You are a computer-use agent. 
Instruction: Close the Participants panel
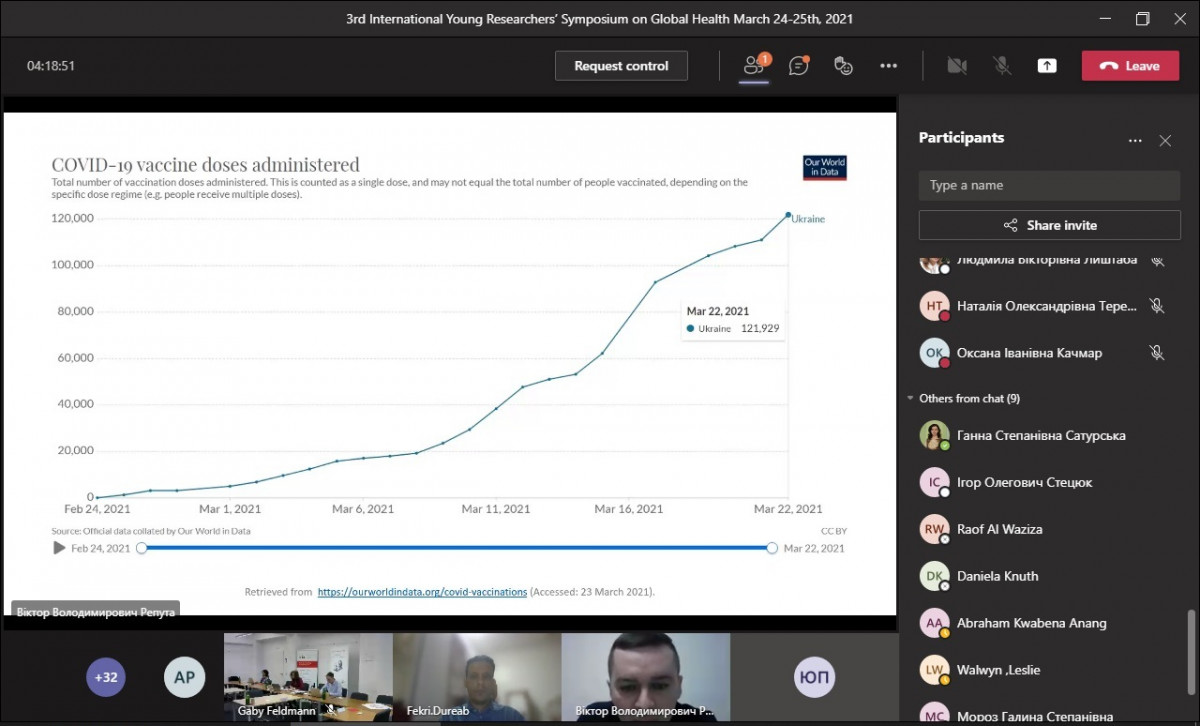(x=1165, y=141)
